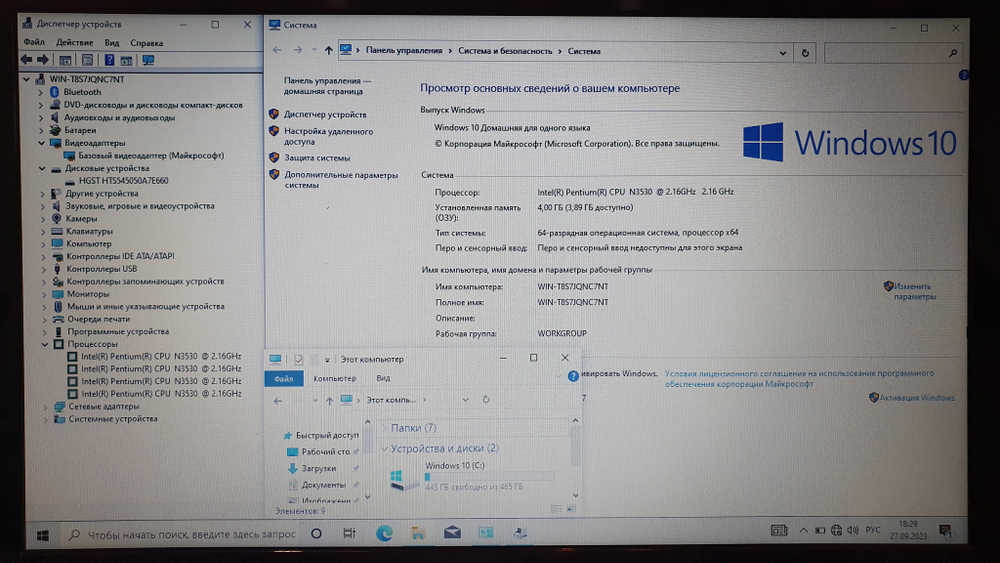
Task: Scan for hardware changes toolbar icon
Action: pyautogui.click(x=148, y=60)
